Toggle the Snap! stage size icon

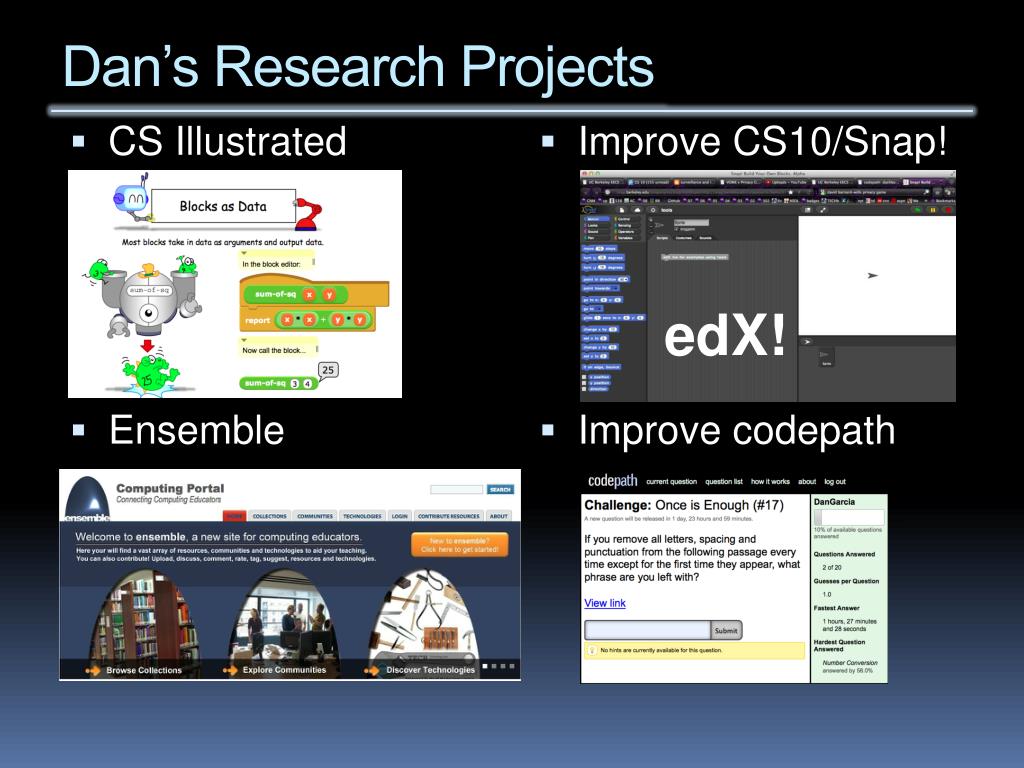pyautogui.click(x=808, y=210)
